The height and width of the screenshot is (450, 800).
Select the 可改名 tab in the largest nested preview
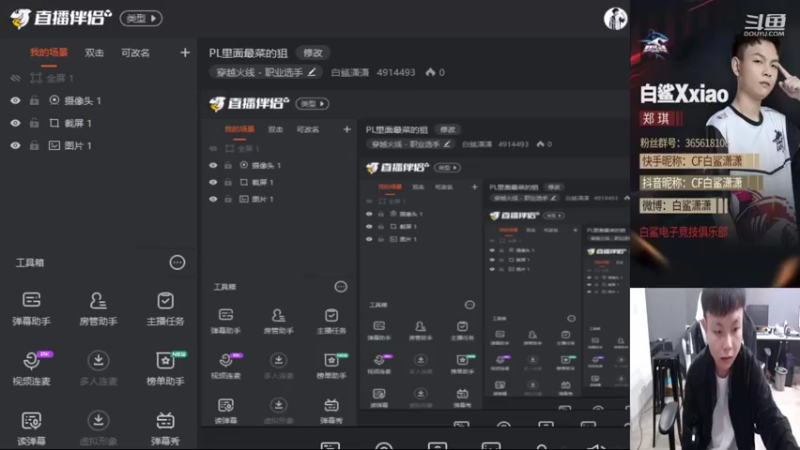tap(308, 129)
